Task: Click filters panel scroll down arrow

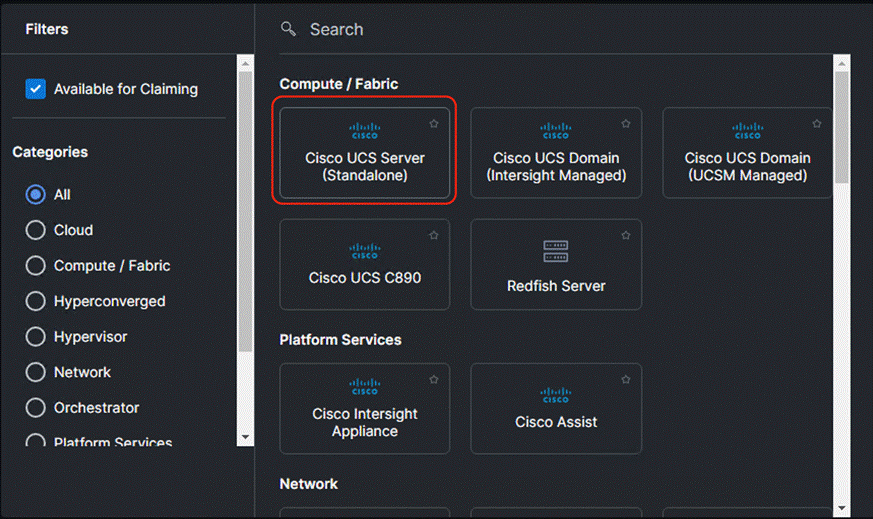Action: point(245,437)
